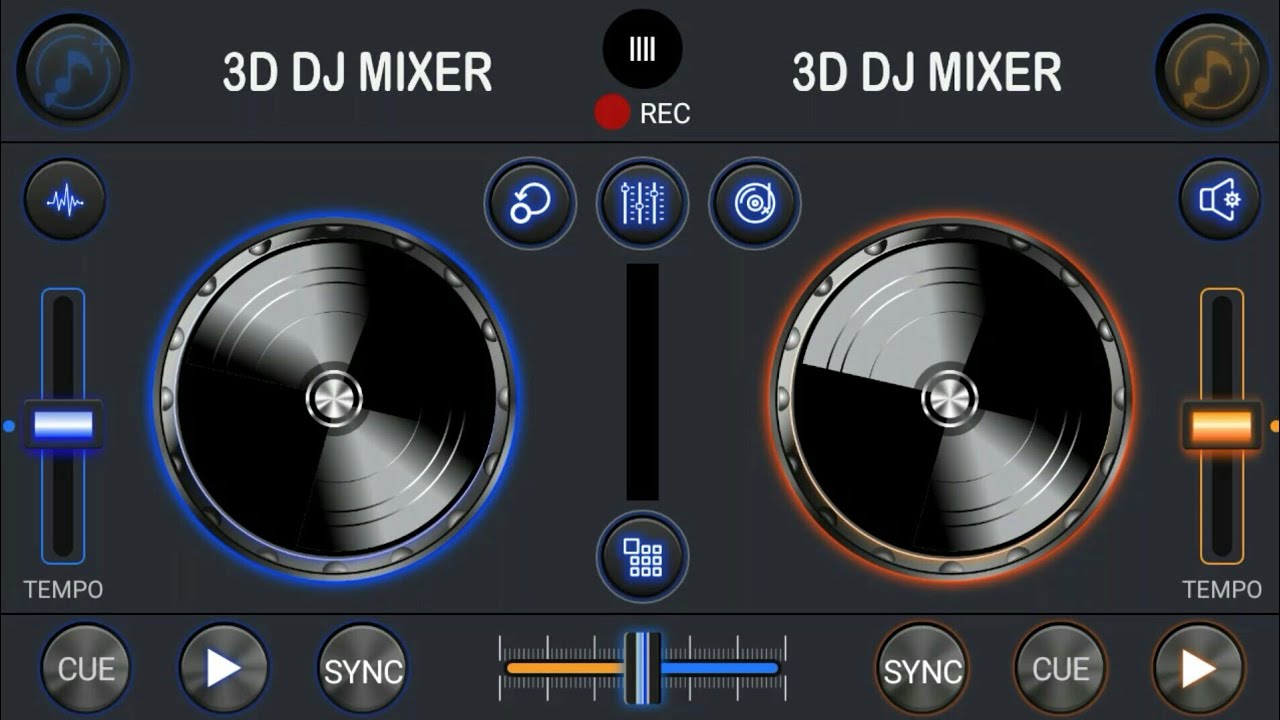Viewport: 1280px width, 720px height.
Task: Enable SYNC on the left deck
Action: [x=362, y=668]
